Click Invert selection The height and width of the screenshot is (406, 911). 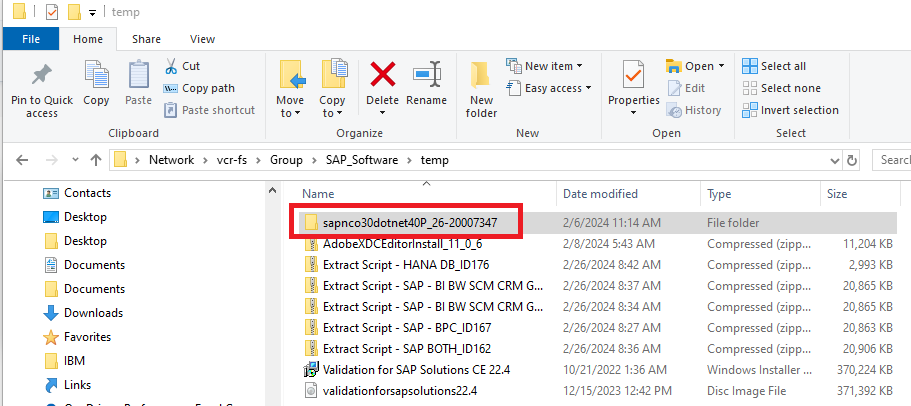[791, 110]
